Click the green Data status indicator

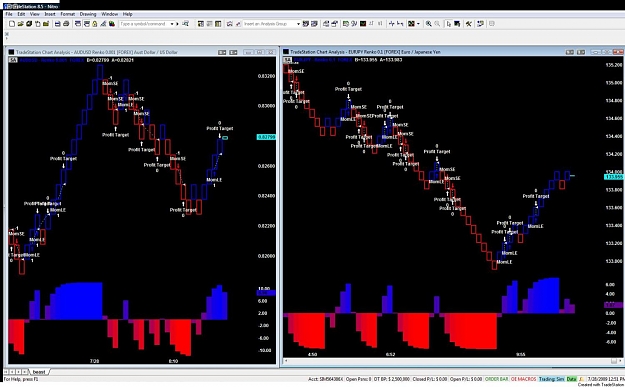[572, 379]
